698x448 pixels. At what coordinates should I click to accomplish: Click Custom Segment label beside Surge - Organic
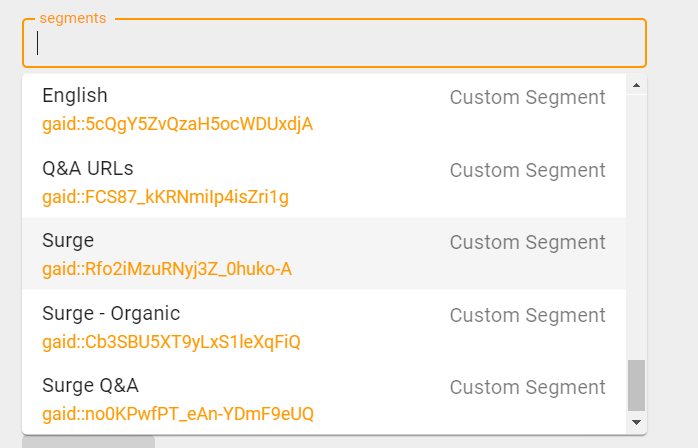pyautogui.click(x=527, y=315)
